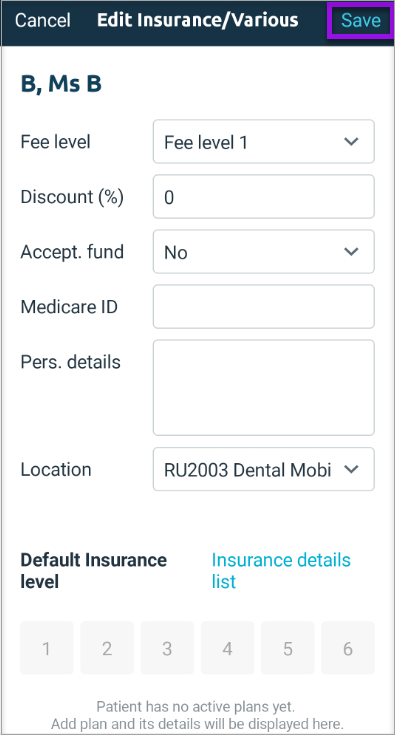Image resolution: width=395 pixels, height=735 pixels.
Task: Open the Insurance details list link
Action: 281,571
